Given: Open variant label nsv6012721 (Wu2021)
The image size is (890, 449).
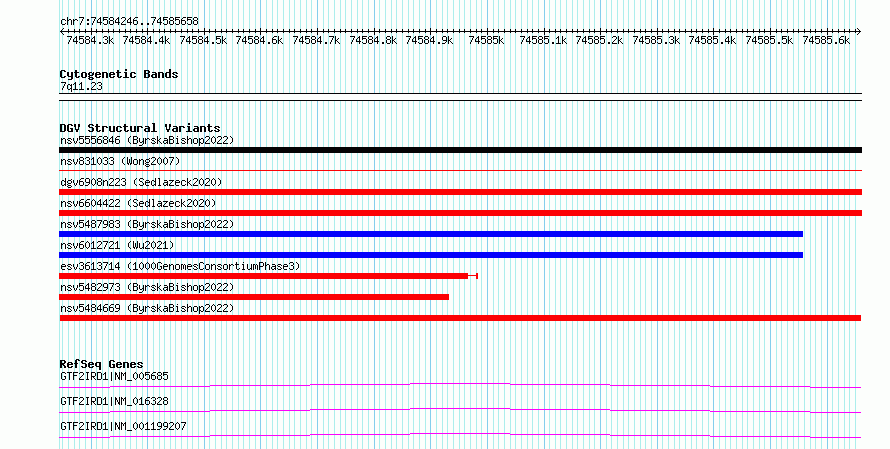Looking at the screenshot, I should (117, 245).
